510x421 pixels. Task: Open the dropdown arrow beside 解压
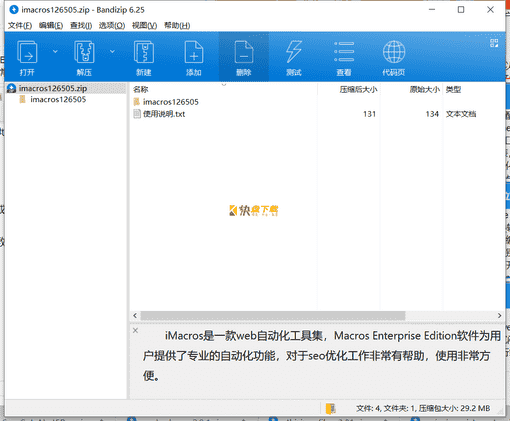click(112, 51)
